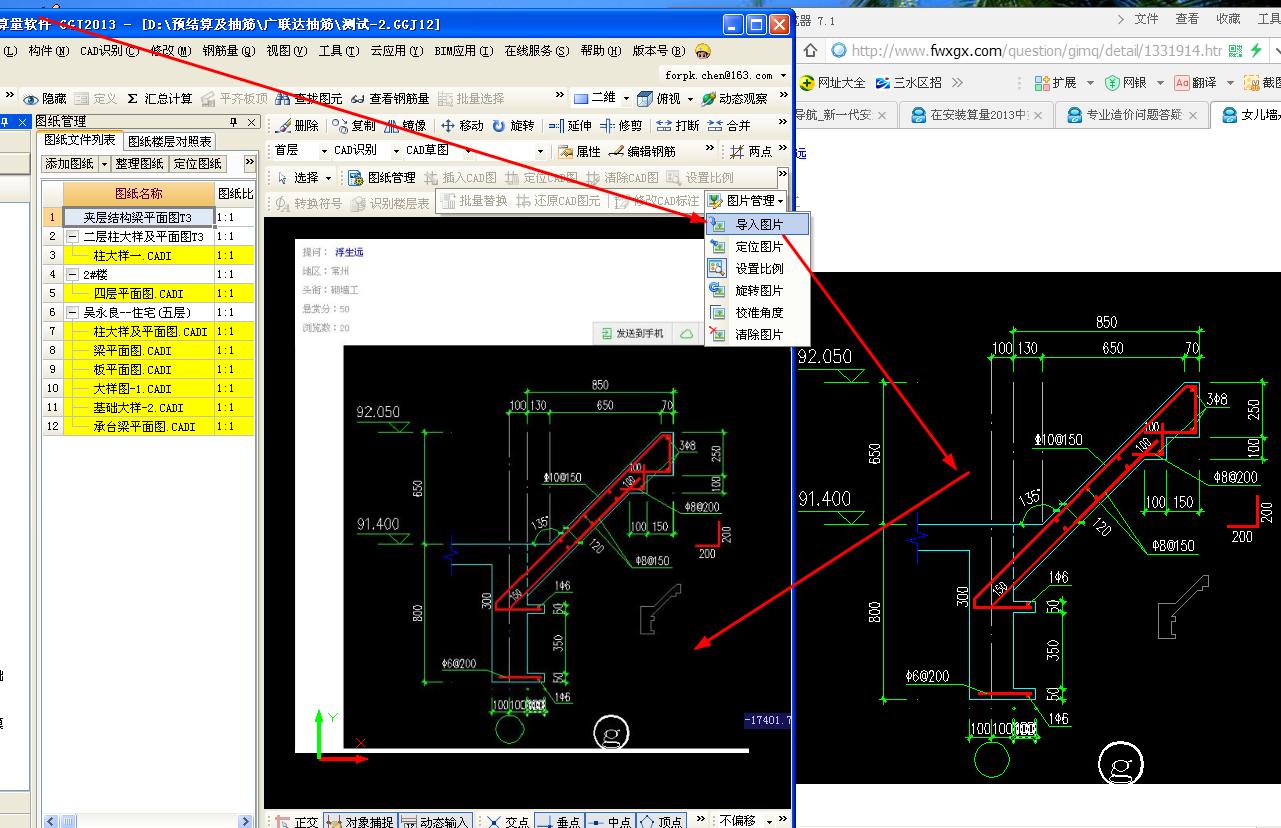
Task: Select the 延伸 extend tool
Action: [571, 125]
